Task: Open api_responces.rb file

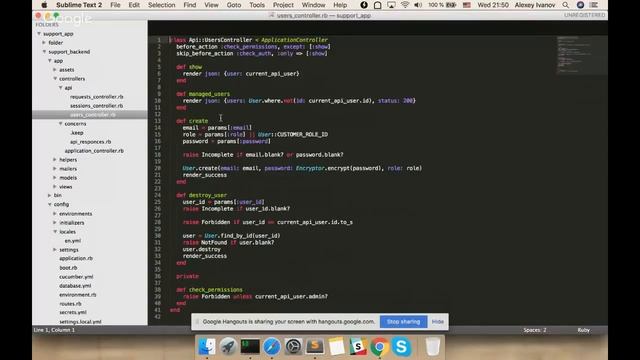Action: click(91, 142)
